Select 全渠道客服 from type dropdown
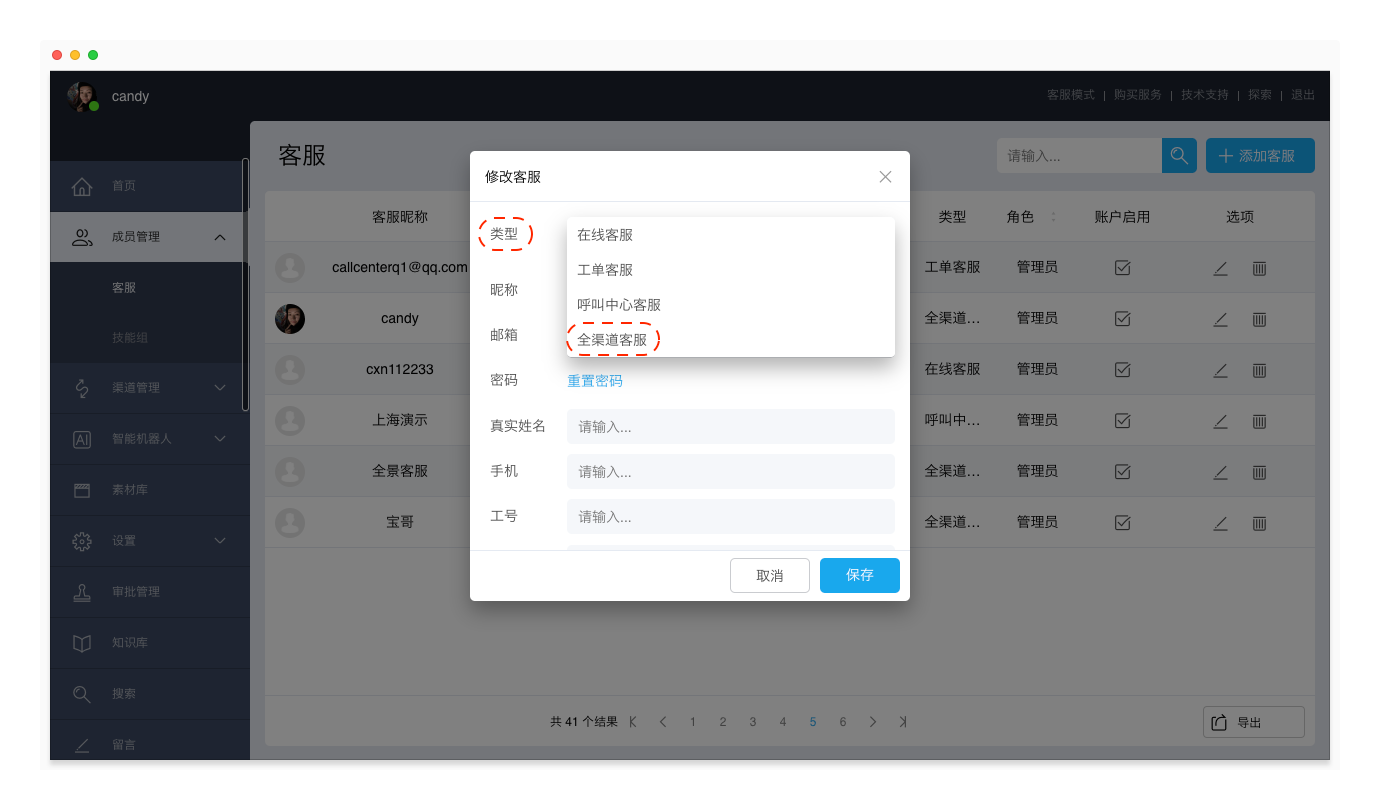This screenshot has width=1380, height=810. (x=612, y=340)
